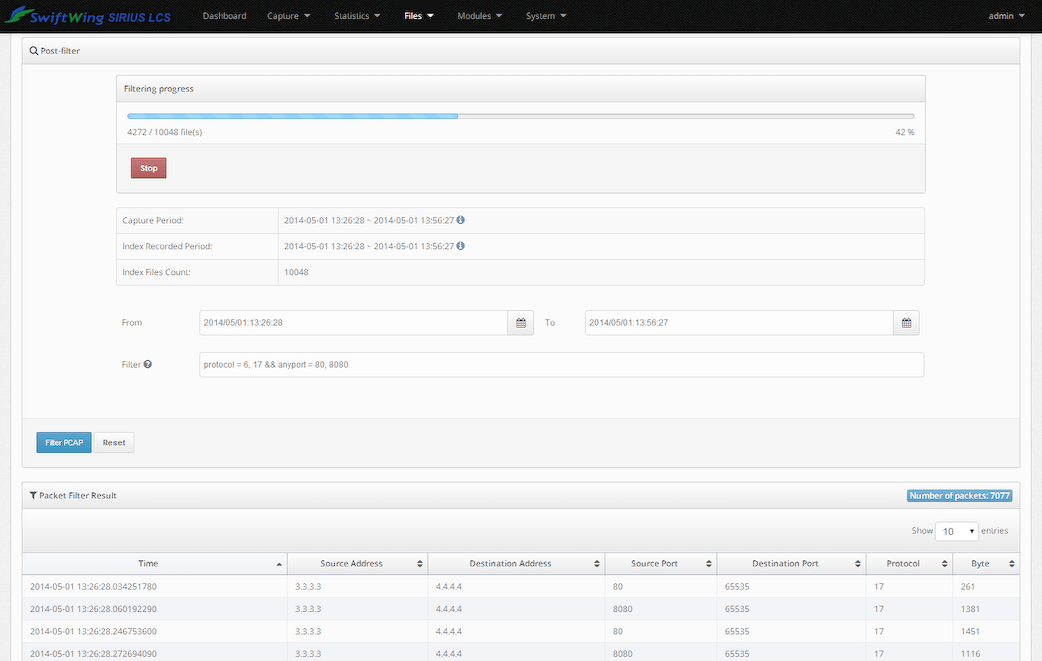Sort table by Destination Address column
This screenshot has width=1042, height=661.
pos(516,563)
